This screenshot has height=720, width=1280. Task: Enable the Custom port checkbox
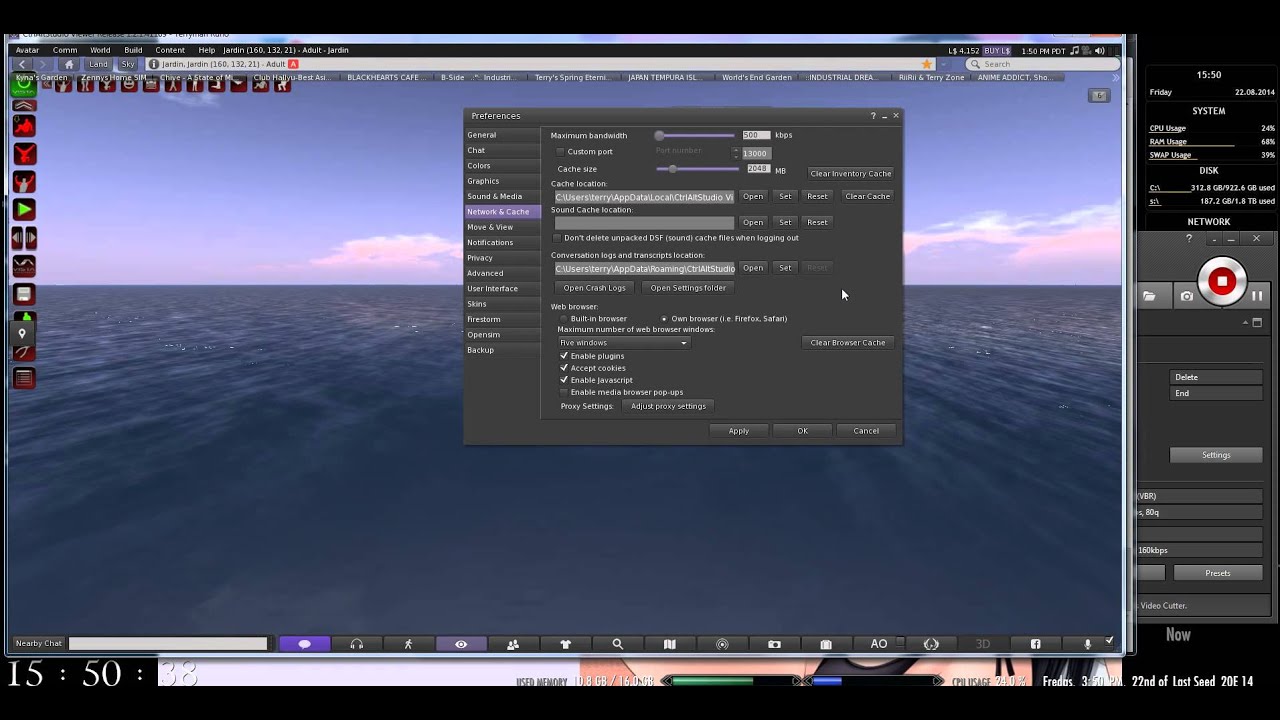tap(560, 152)
